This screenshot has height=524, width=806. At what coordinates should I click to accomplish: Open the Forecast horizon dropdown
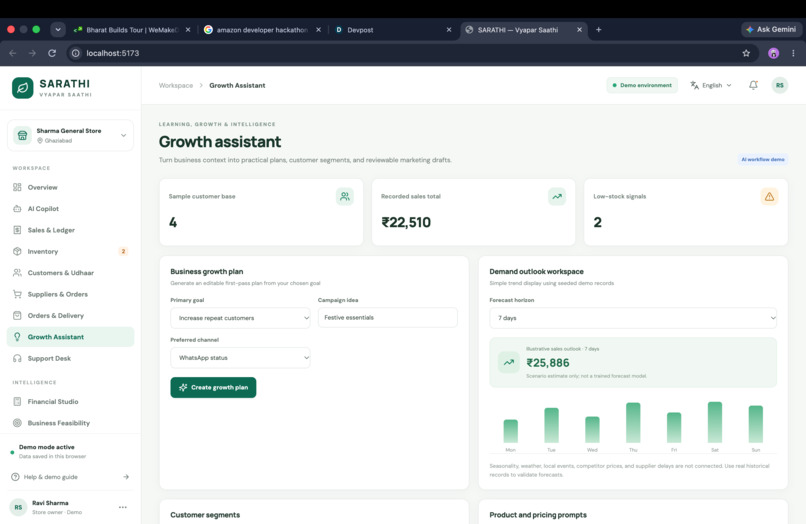coord(633,318)
